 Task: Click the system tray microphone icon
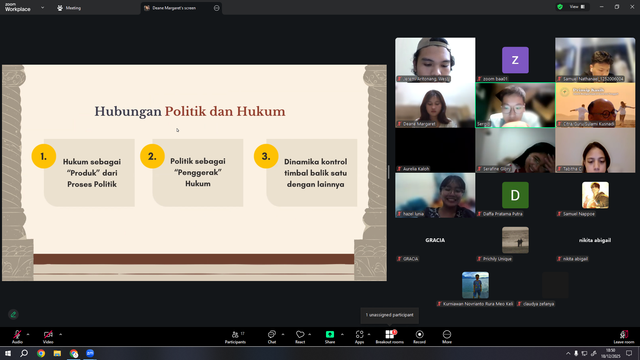pyautogui.click(x=576, y=353)
